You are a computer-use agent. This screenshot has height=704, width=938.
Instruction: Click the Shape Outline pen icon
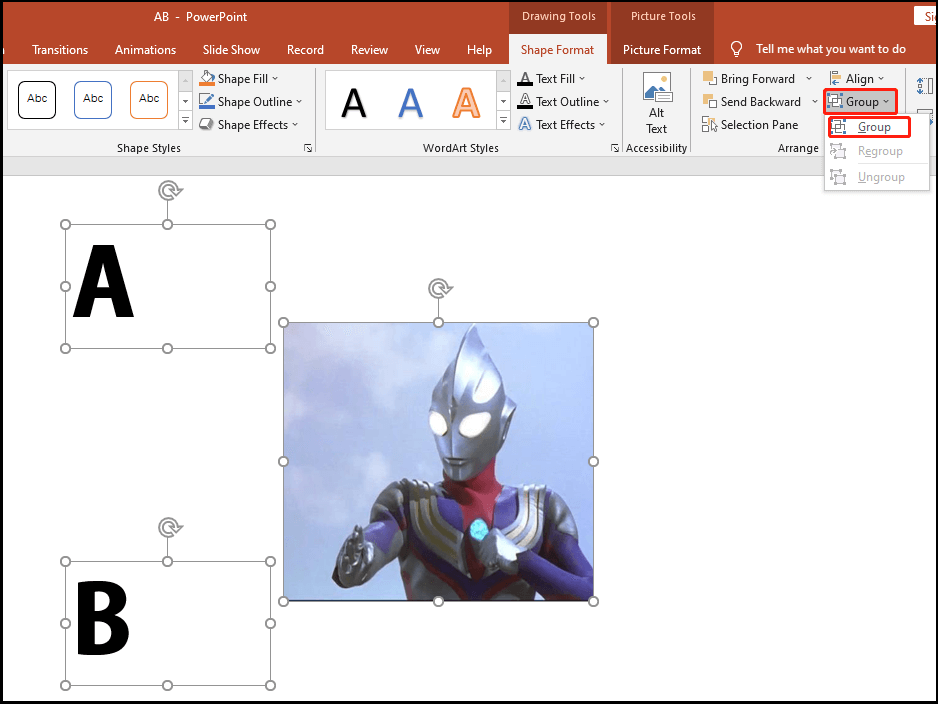pyautogui.click(x=207, y=101)
